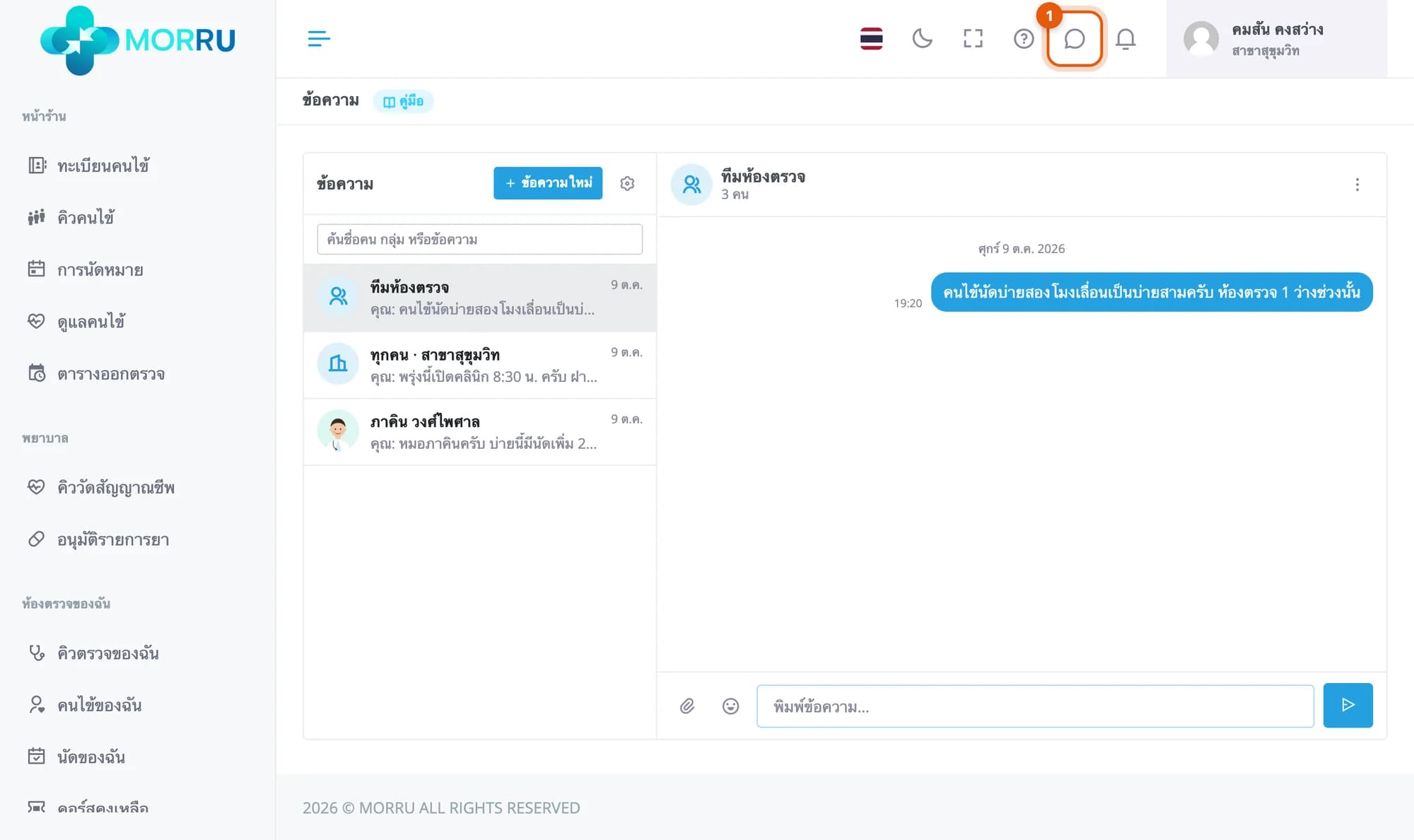Toggle fullscreen mode icon
The height and width of the screenshot is (840, 1414).
tap(973, 38)
